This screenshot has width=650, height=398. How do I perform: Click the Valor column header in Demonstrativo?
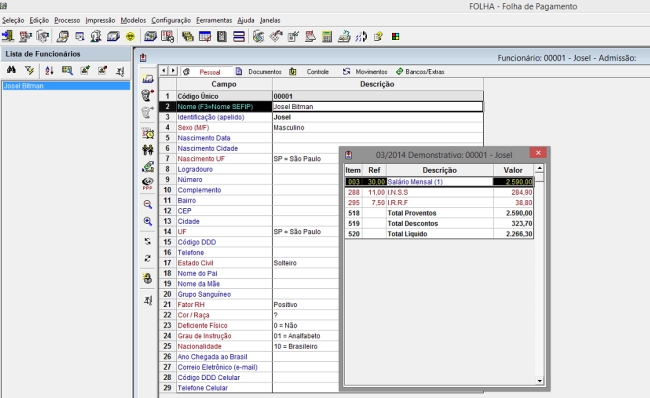(x=513, y=170)
